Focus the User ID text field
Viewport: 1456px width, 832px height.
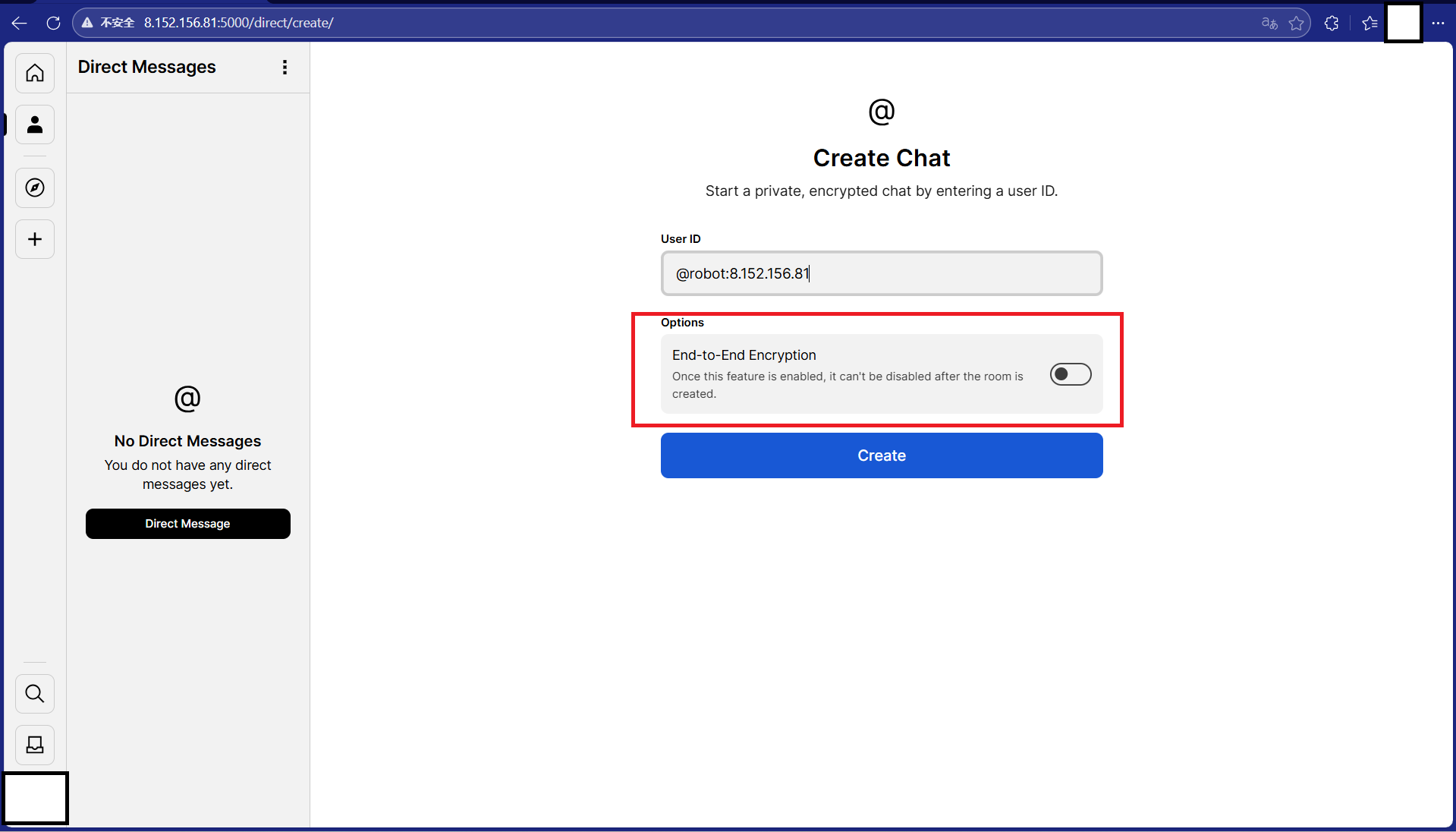pyautogui.click(x=881, y=273)
